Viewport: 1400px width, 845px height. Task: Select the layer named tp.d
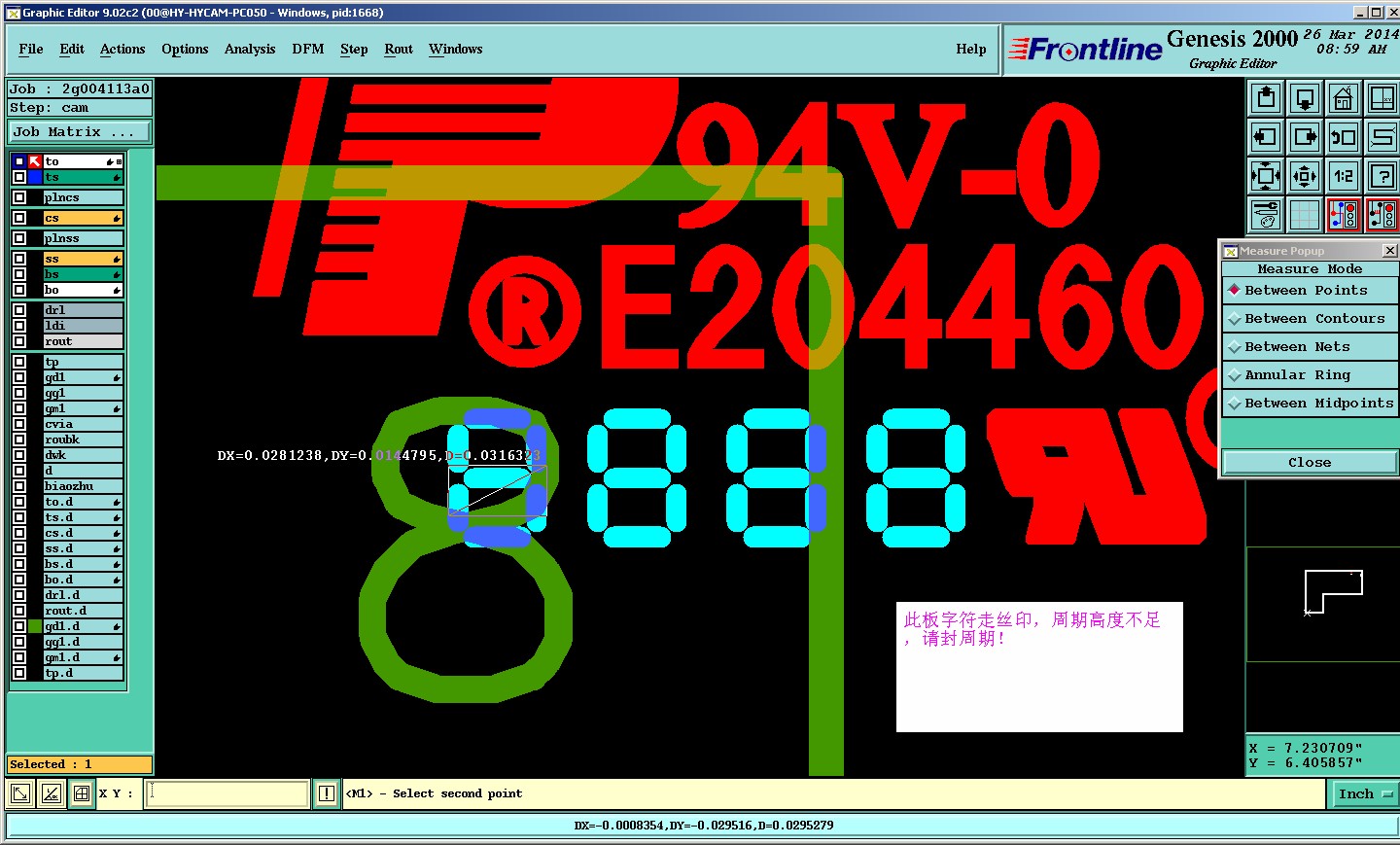tap(84, 673)
